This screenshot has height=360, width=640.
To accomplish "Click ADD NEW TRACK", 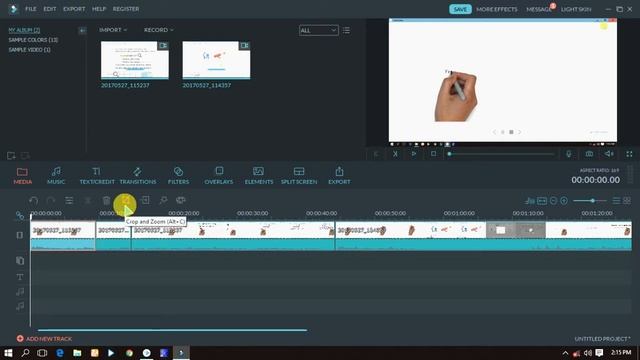I will coord(44,338).
